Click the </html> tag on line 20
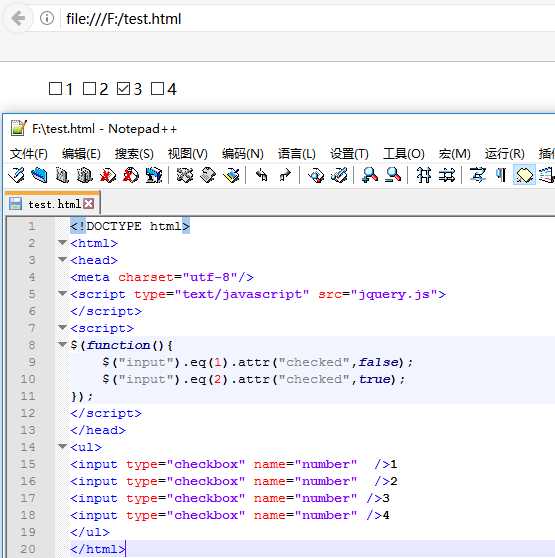The width and height of the screenshot is (555, 558). click(x=98, y=549)
